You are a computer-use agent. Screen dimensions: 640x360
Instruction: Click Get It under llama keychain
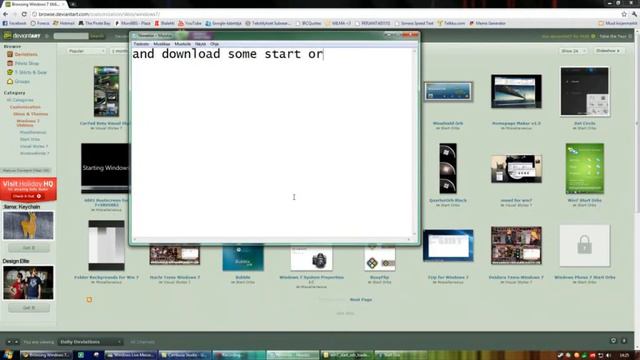click(x=29, y=248)
